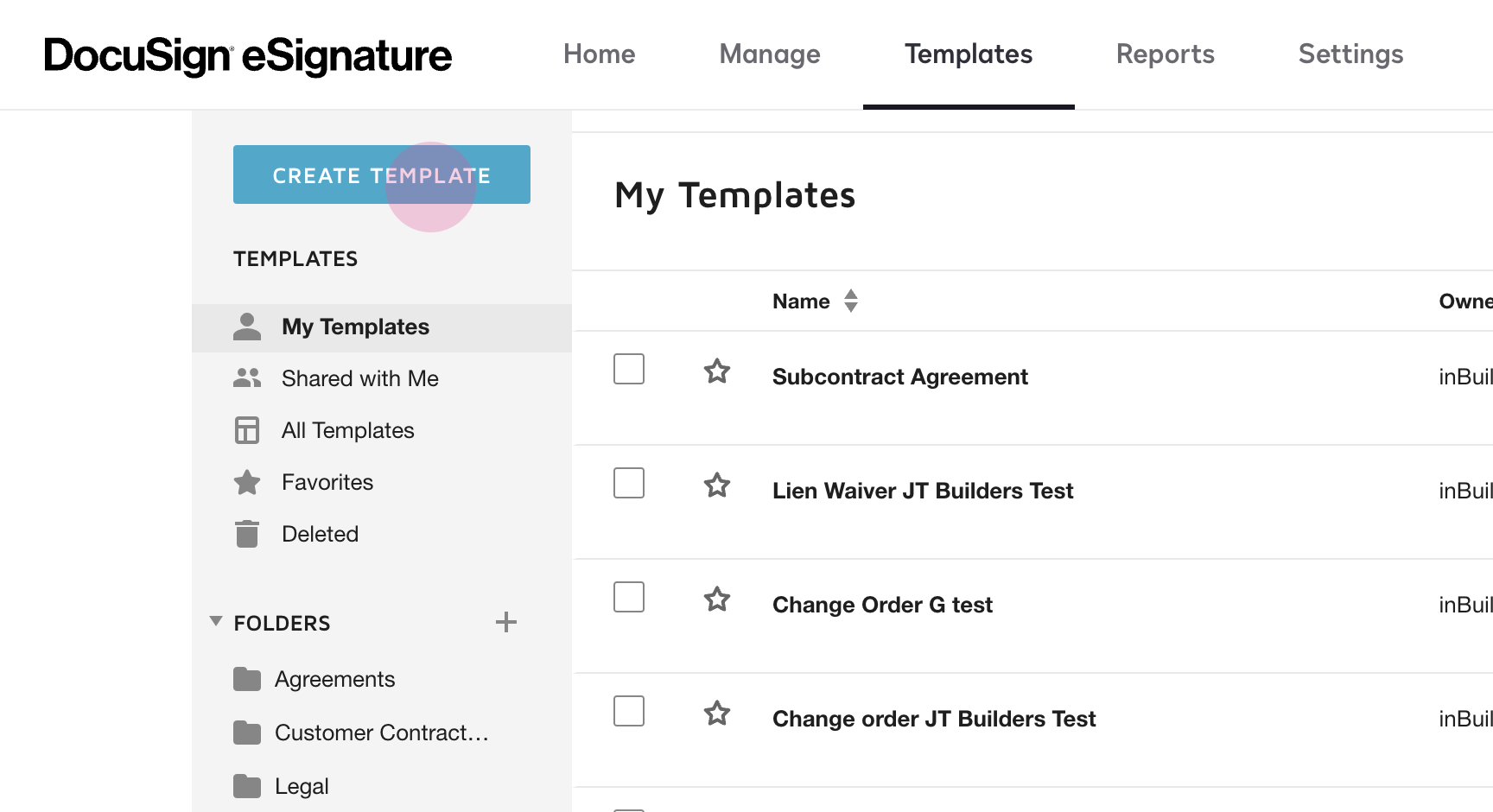Click the All Templates layout icon
The width and height of the screenshot is (1493, 812).
click(247, 430)
